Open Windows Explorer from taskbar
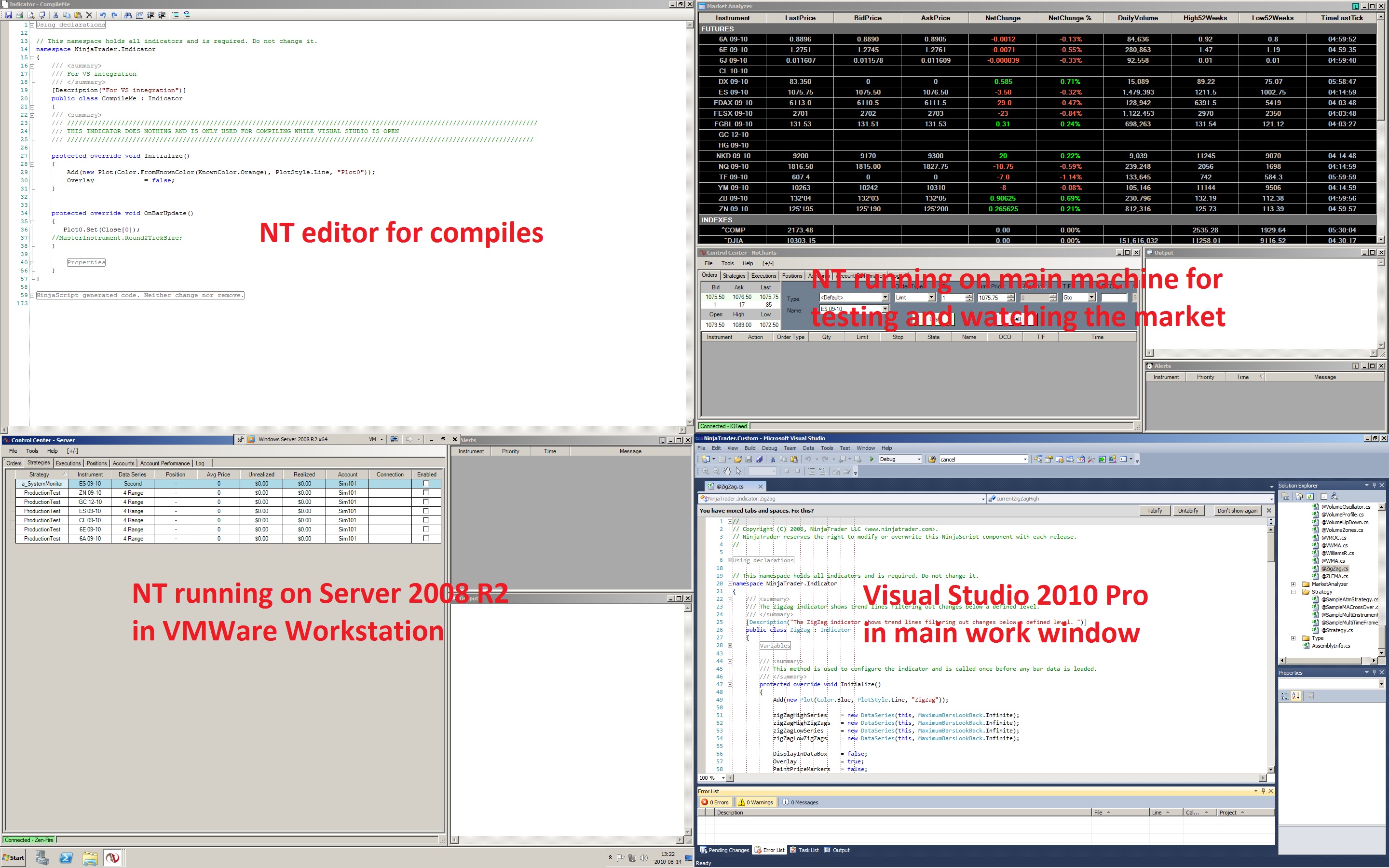 [x=90, y=858]
